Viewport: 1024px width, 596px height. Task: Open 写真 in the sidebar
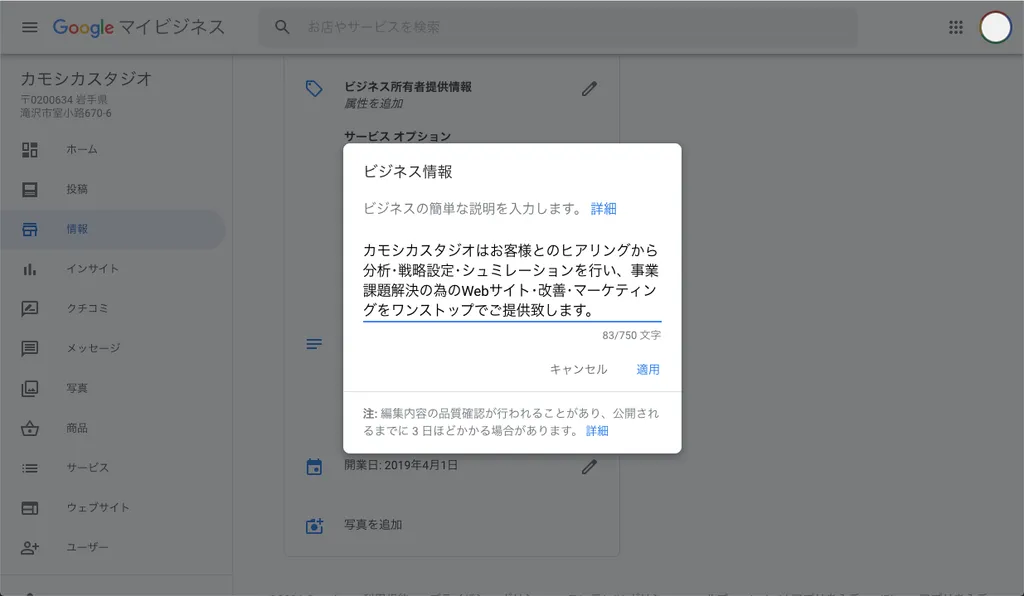pos(112,388)
